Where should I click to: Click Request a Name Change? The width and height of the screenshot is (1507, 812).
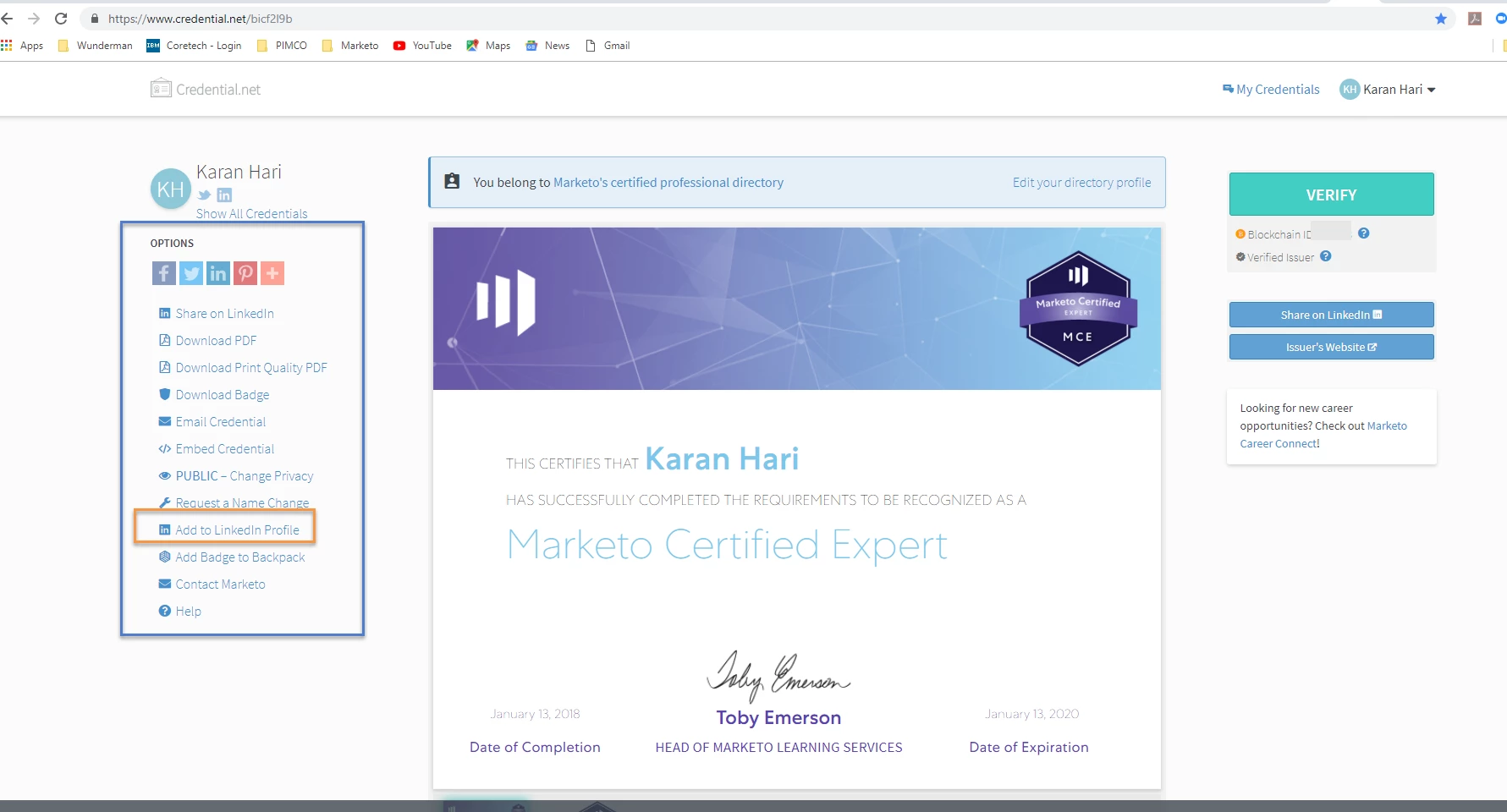pyautogui.click(x=234, y=503)
